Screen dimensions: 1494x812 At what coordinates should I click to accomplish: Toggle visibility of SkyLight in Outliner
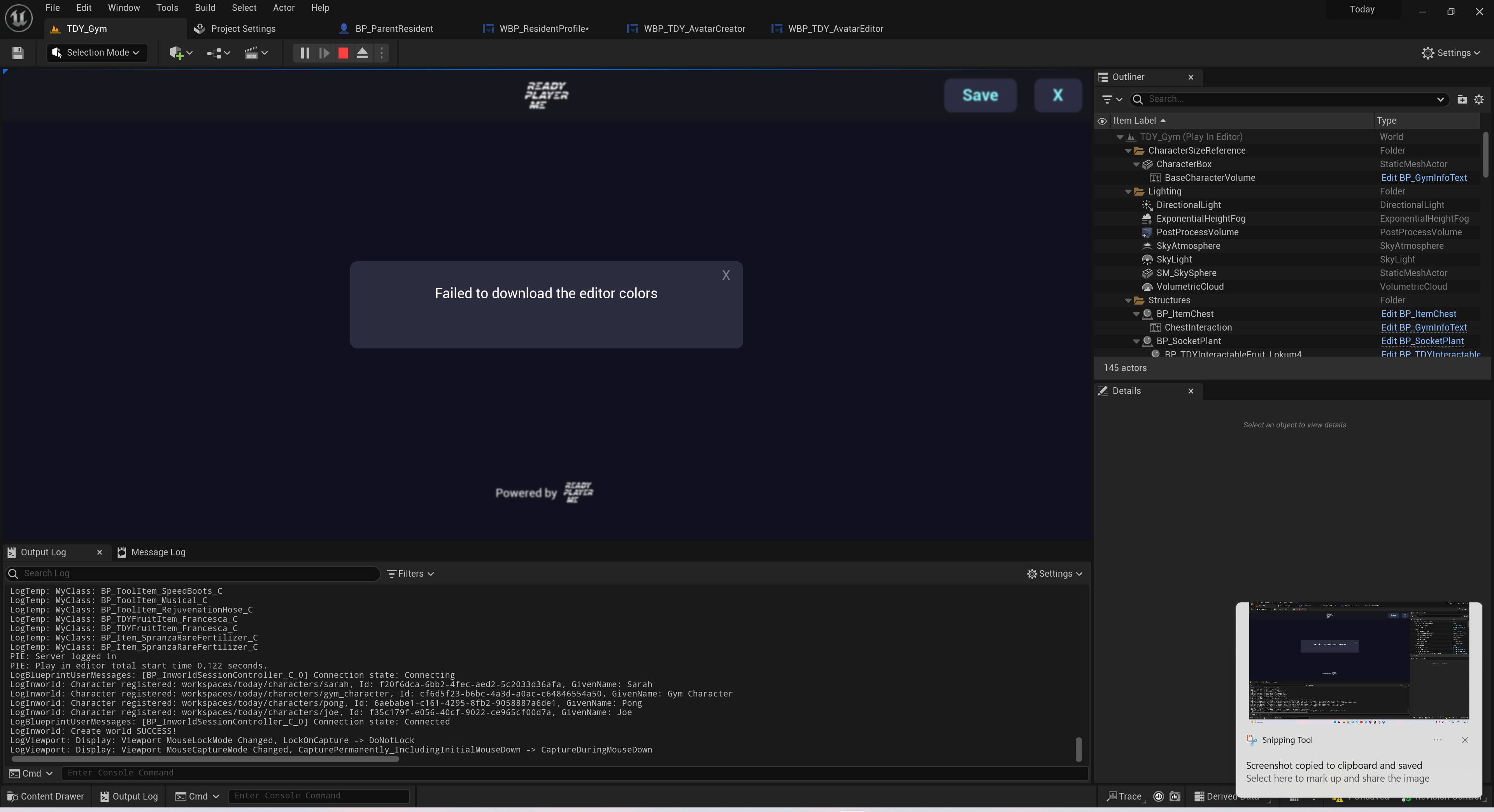pos(1103,259)
